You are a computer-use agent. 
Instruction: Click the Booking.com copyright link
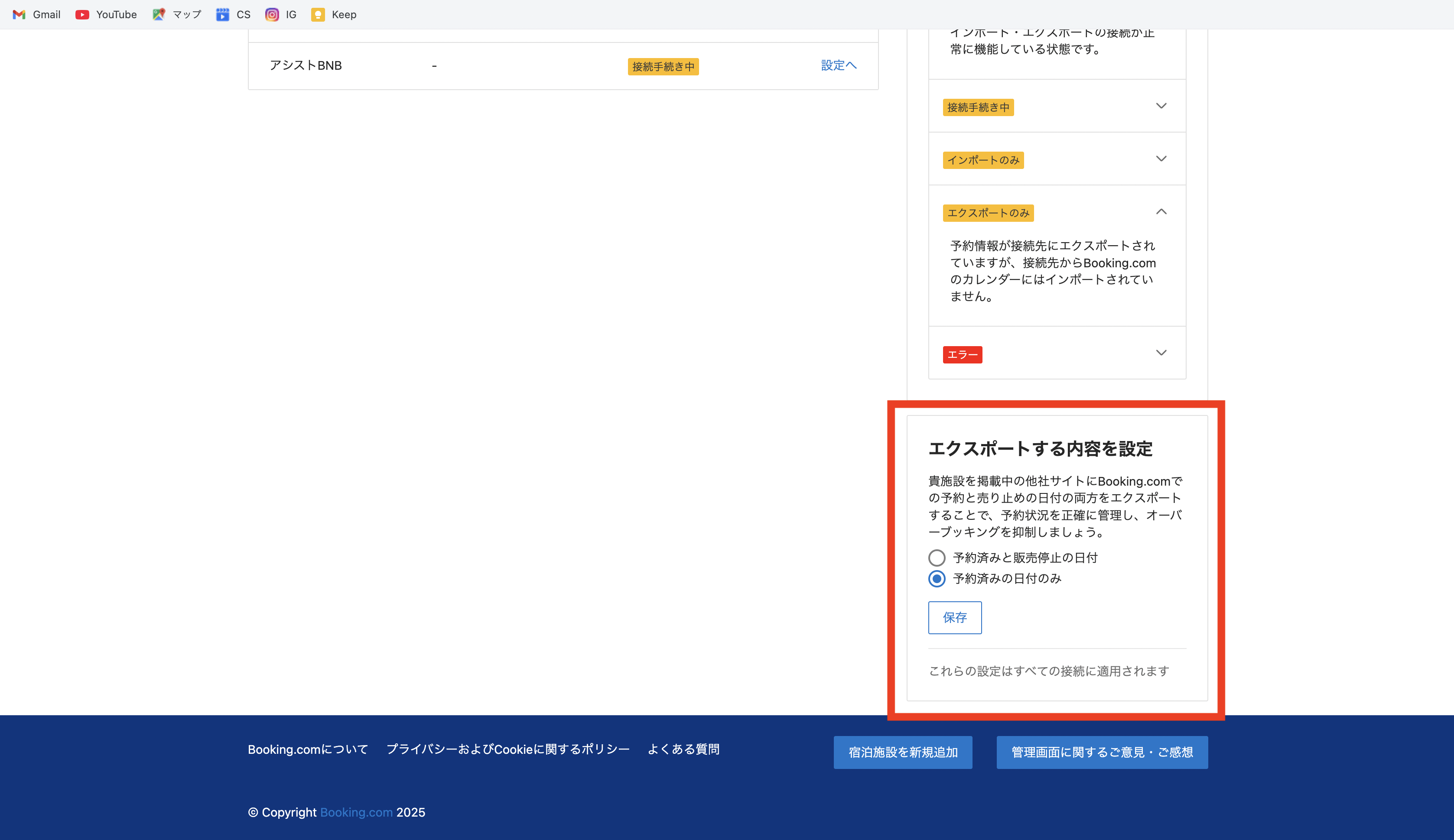[x=356, y=812]
